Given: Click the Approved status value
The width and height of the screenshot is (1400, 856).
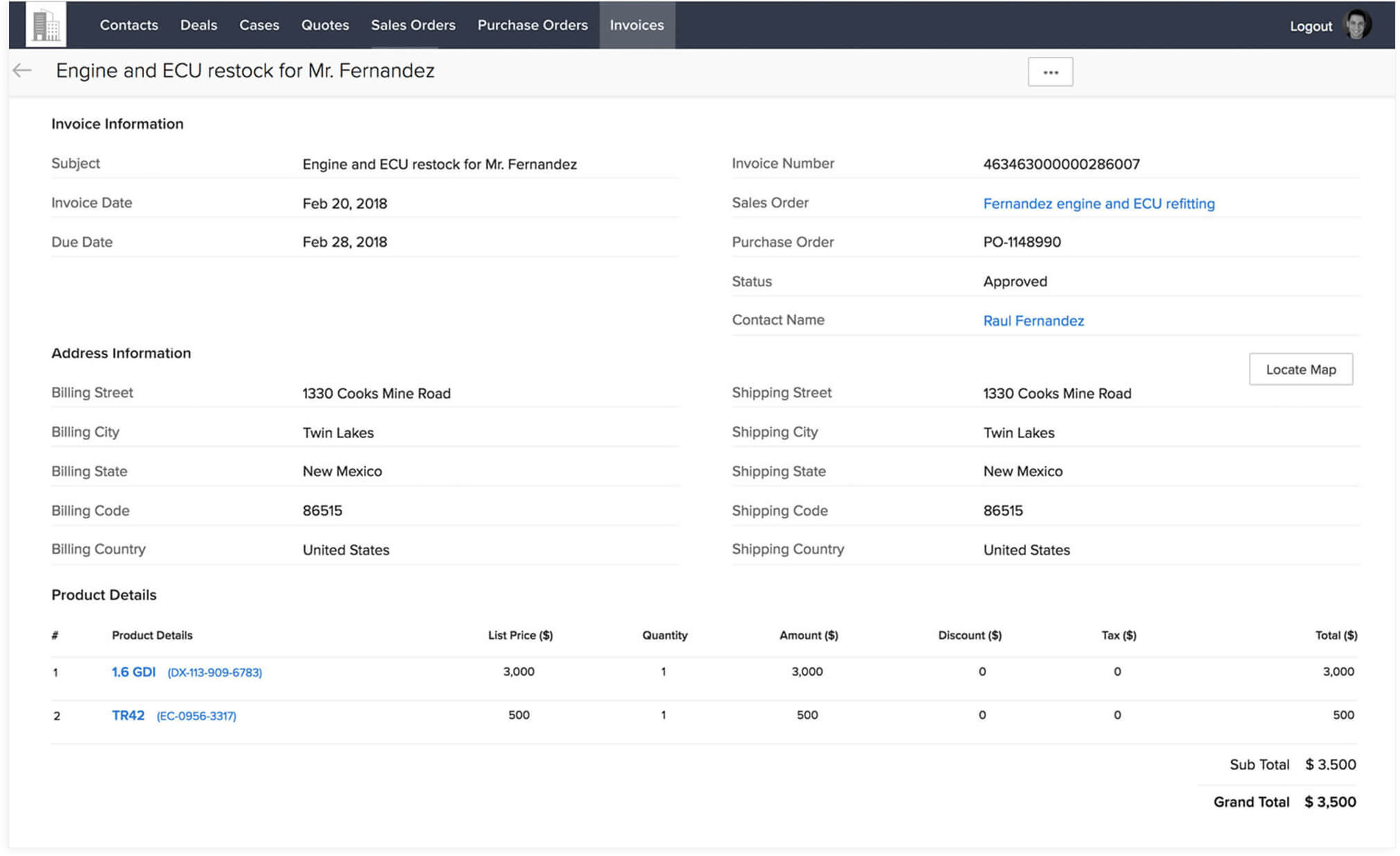Looking at the screenshot, I should [1015, 281].
